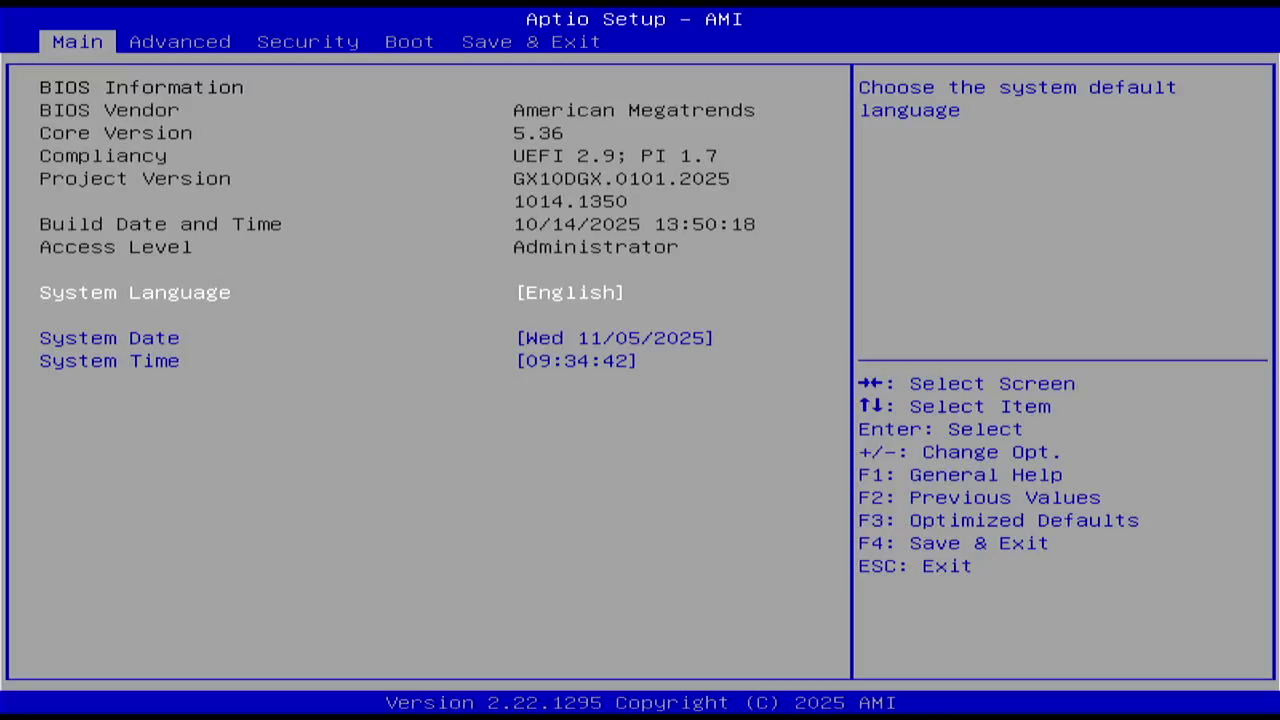
Task: Switch to the Advanced tab
Action: click(x=180, y=42)
